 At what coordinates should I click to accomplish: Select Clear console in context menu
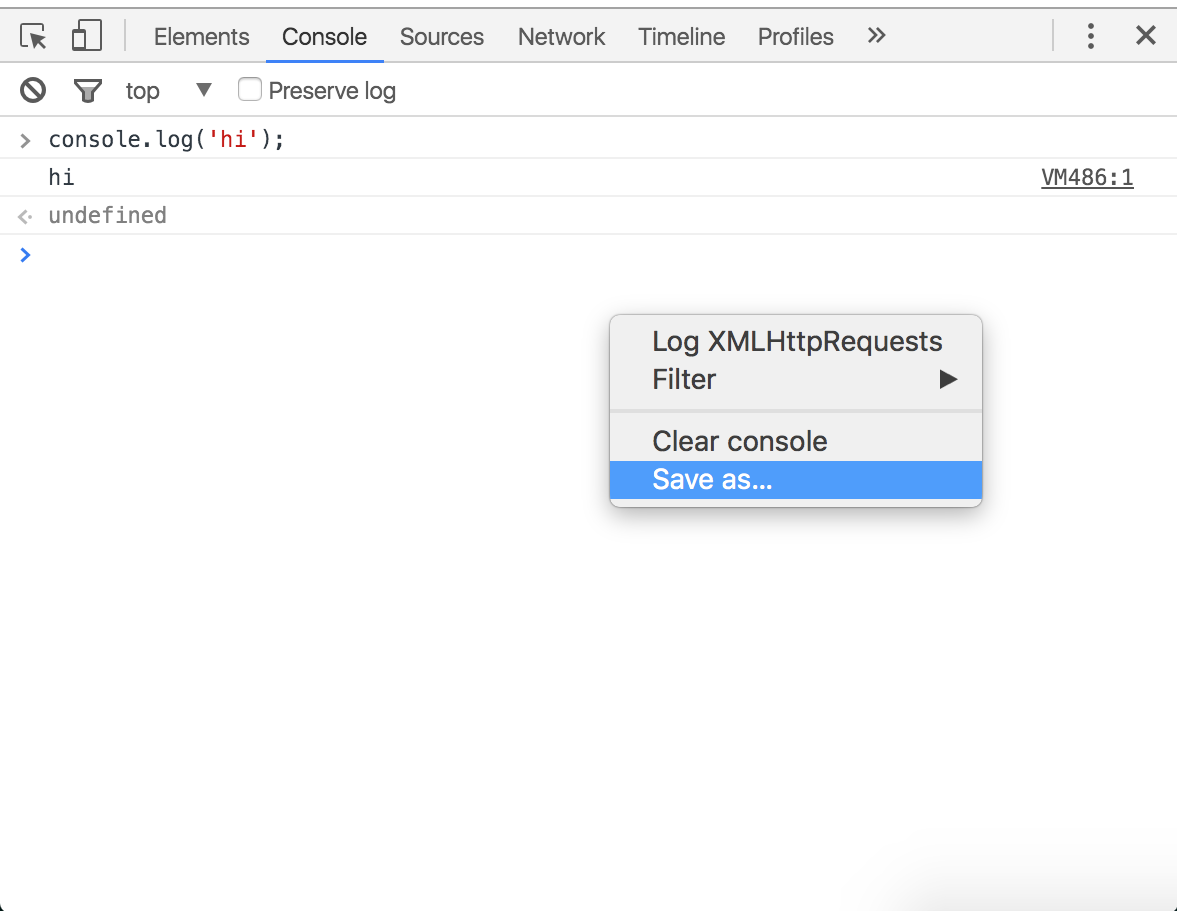pyautogui.click(x=739, y=441)
